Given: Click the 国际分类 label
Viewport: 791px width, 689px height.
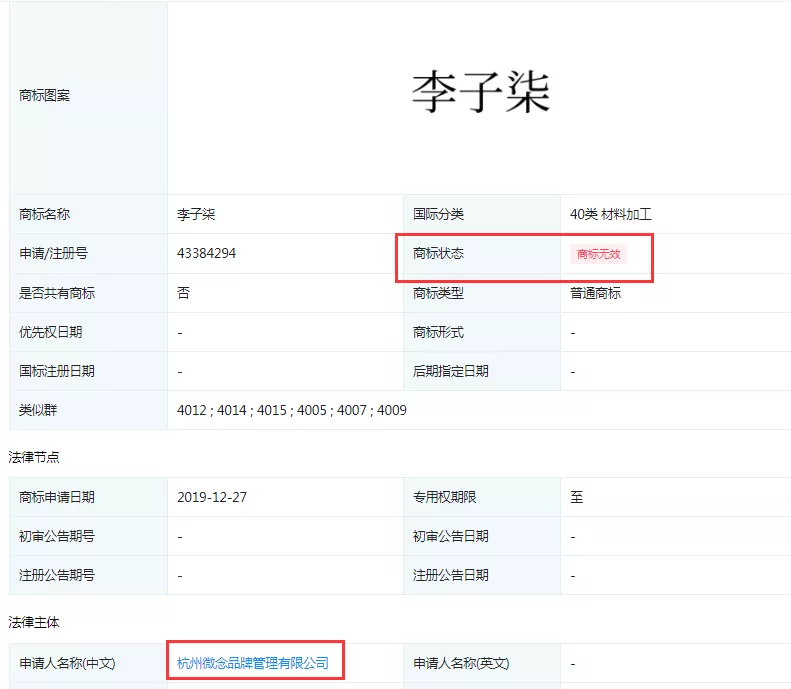Looking at the screenshot, I should [x=438, y=214].
